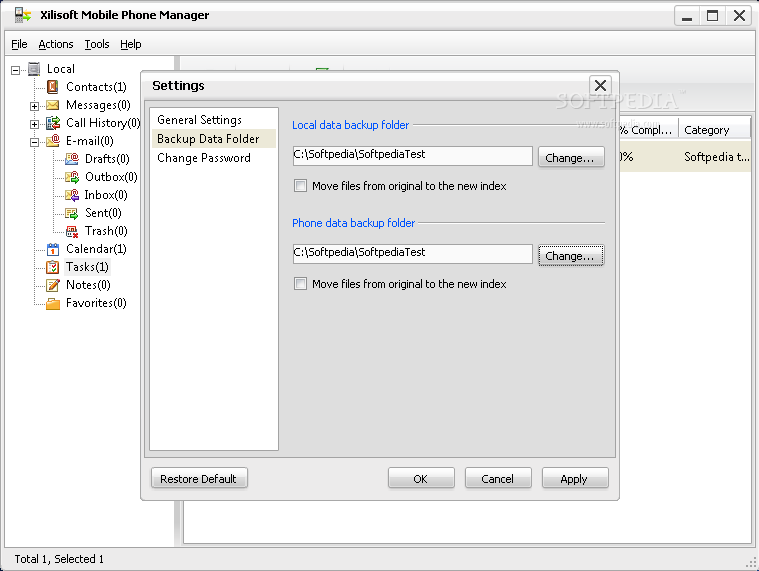
Task: Click the Restore Default button
Action: click(x=199, y=479)
